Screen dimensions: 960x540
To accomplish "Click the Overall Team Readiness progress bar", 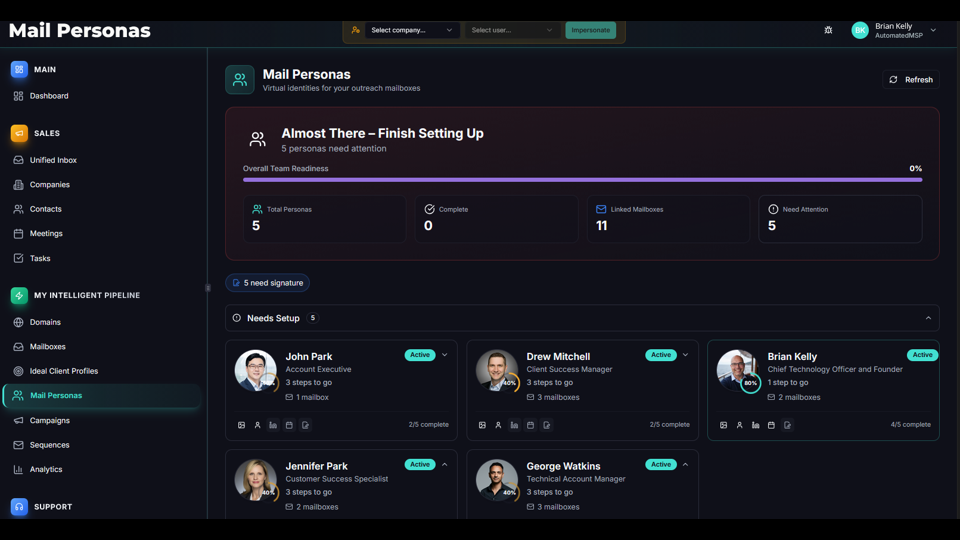I will pyautogui.click(x=582, y=180).
